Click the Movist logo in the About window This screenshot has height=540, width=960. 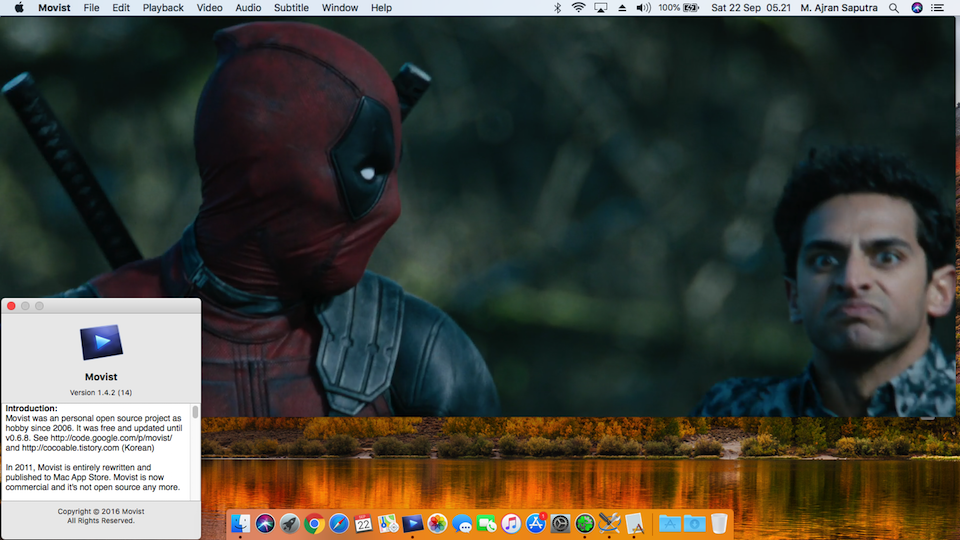point(101,343)
